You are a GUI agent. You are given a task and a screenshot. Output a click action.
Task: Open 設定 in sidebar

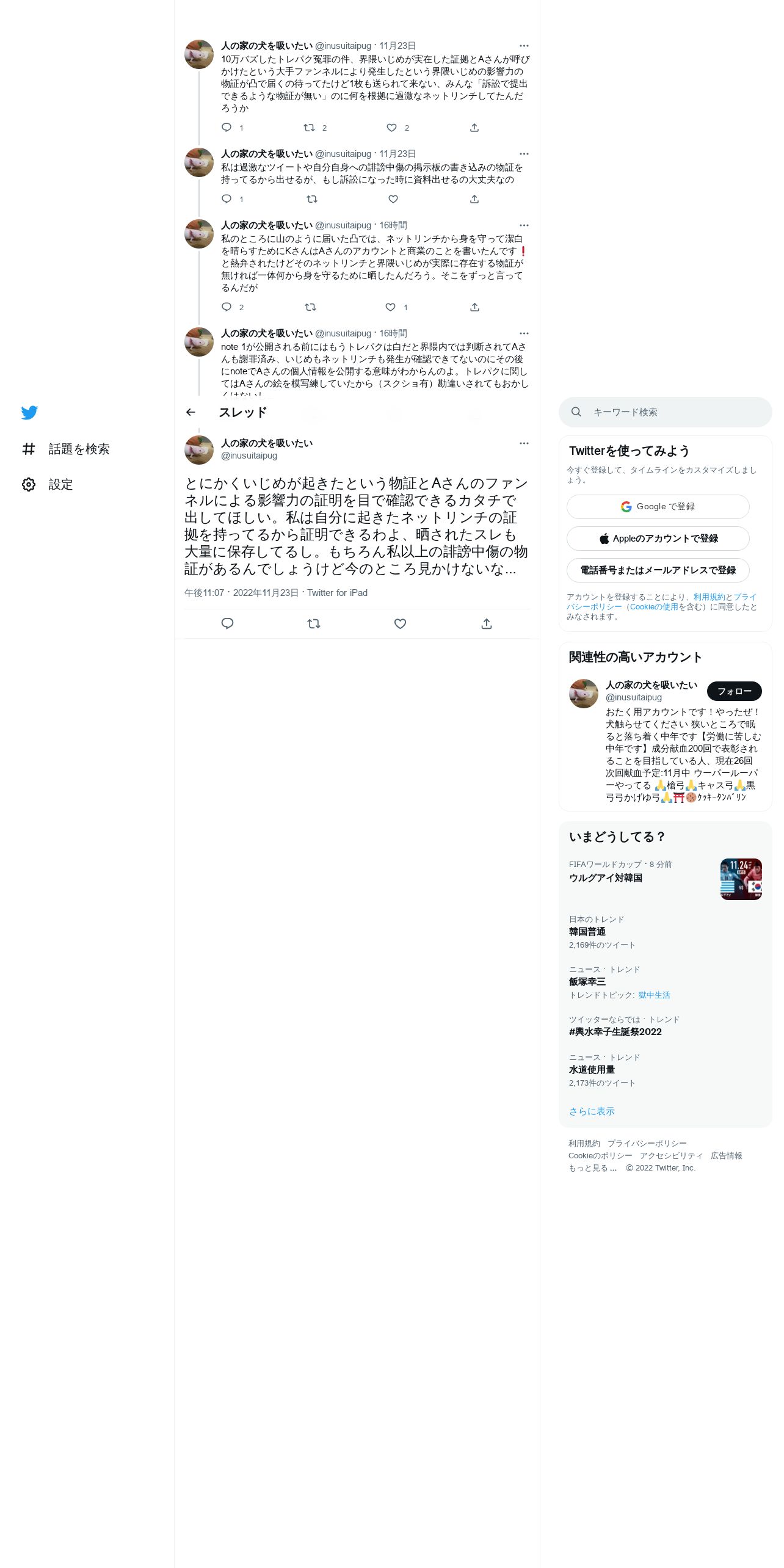point(48,485)
